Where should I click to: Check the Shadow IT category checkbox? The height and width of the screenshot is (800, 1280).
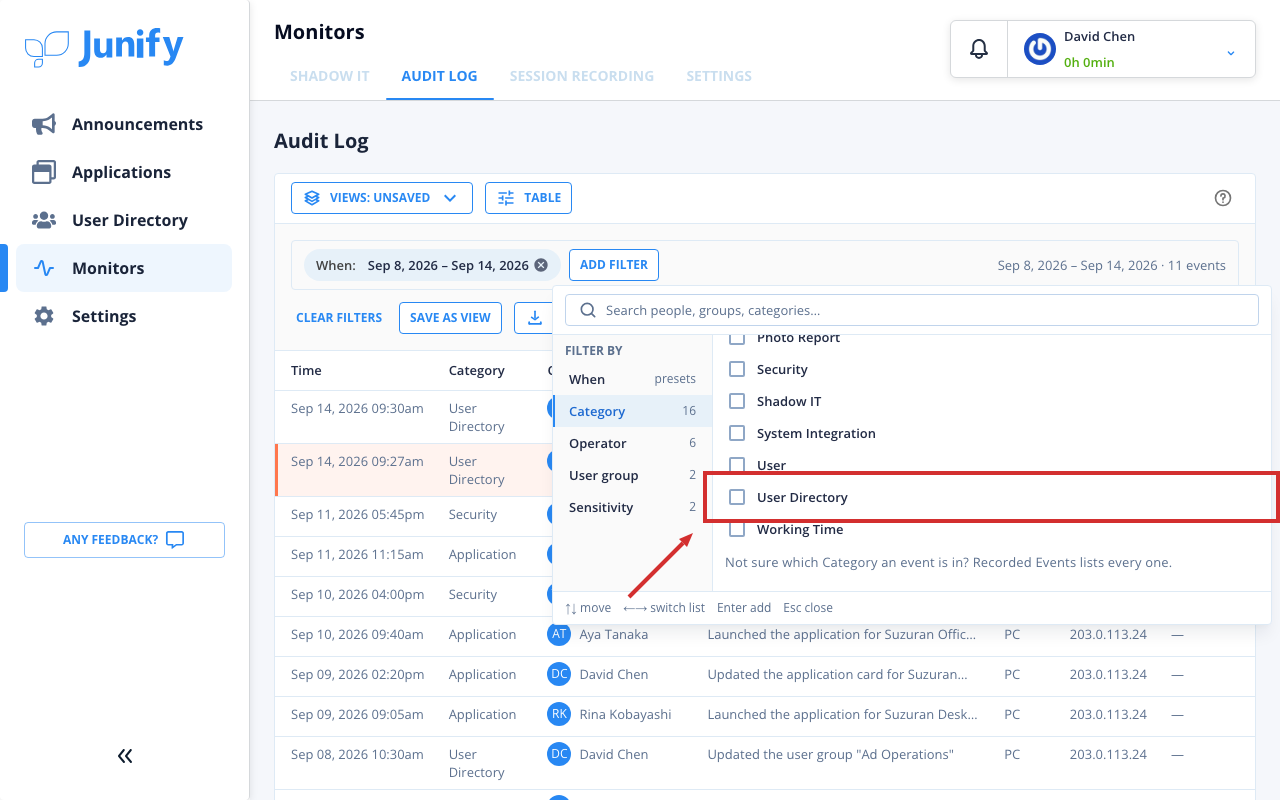point(737,401)
